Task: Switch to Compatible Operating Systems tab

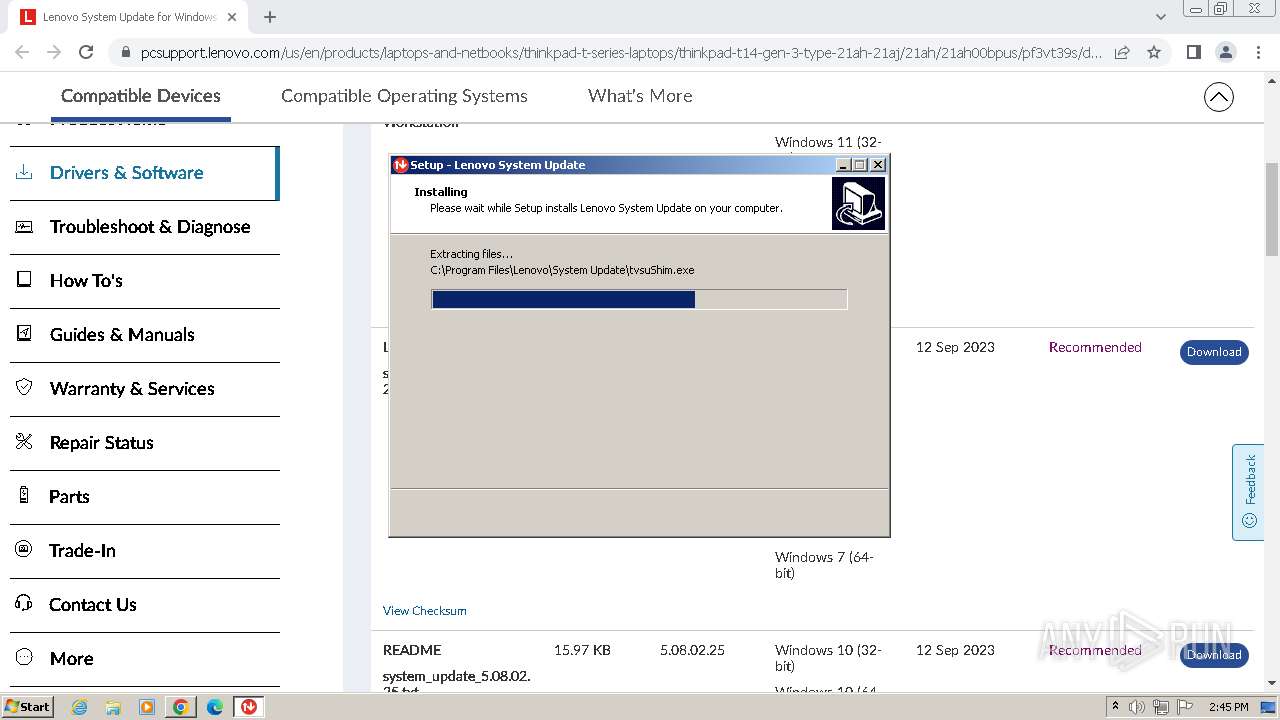Action: coord(404,96)
